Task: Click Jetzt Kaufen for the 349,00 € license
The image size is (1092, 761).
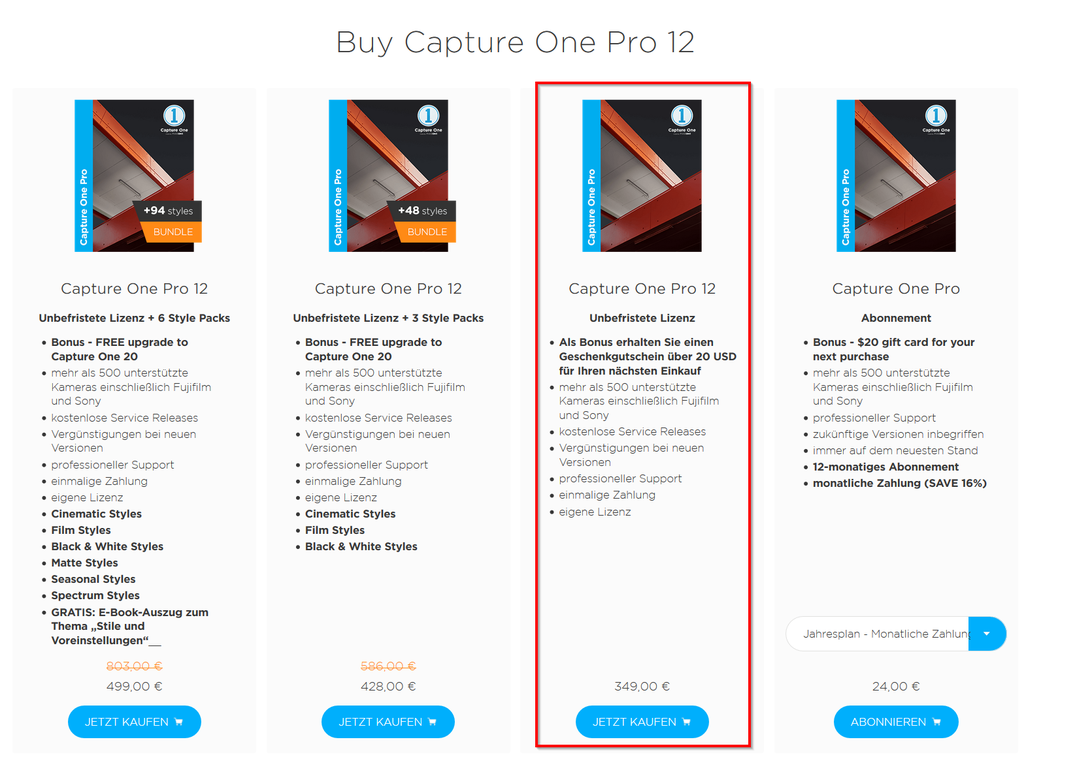Action: point(642,722)
